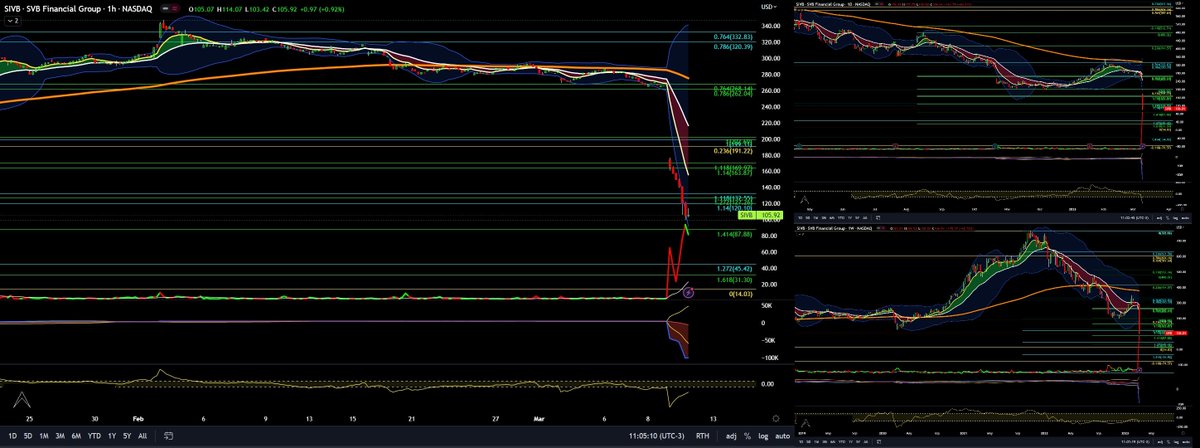
Task: Select the 5D range on main chart
Action: point(29,437)
